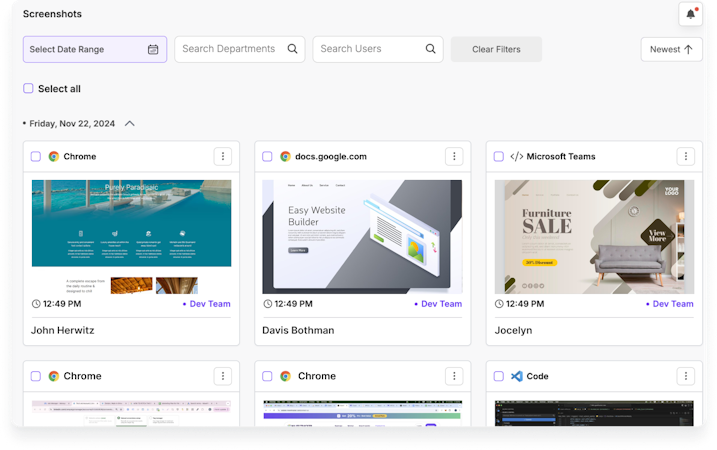This screenshot has height=450, width=717.
Task: Open the three-dot menu on the Microsoft Teams card
Action: (685, 156)
